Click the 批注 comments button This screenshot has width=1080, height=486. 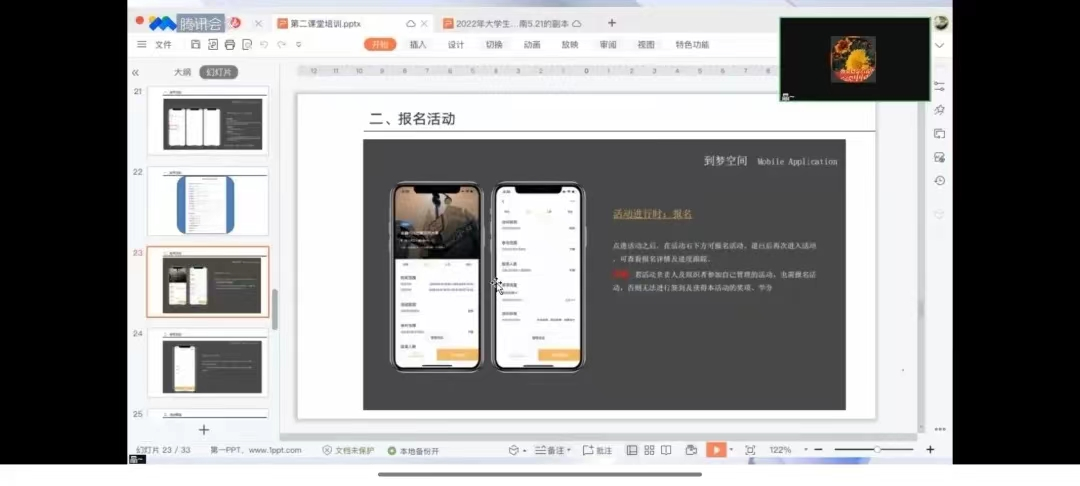598,450
